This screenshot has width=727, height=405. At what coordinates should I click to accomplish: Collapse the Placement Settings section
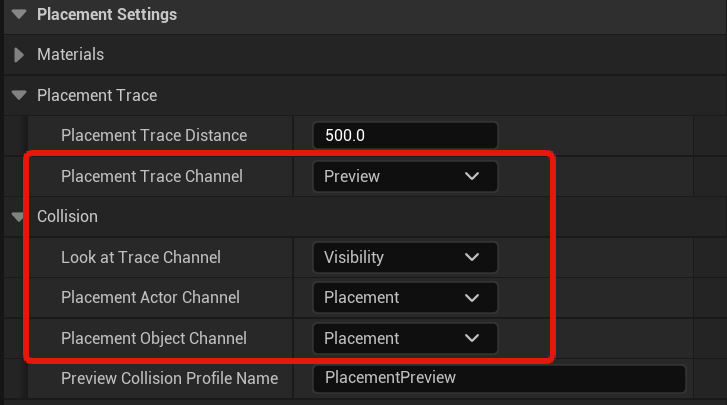pyautogui.click(x=19, y=14)
